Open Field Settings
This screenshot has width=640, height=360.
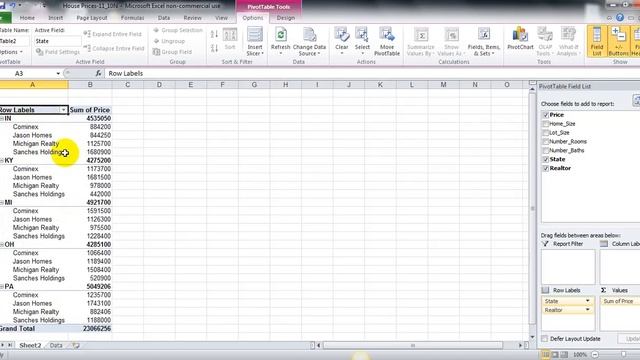58,52
